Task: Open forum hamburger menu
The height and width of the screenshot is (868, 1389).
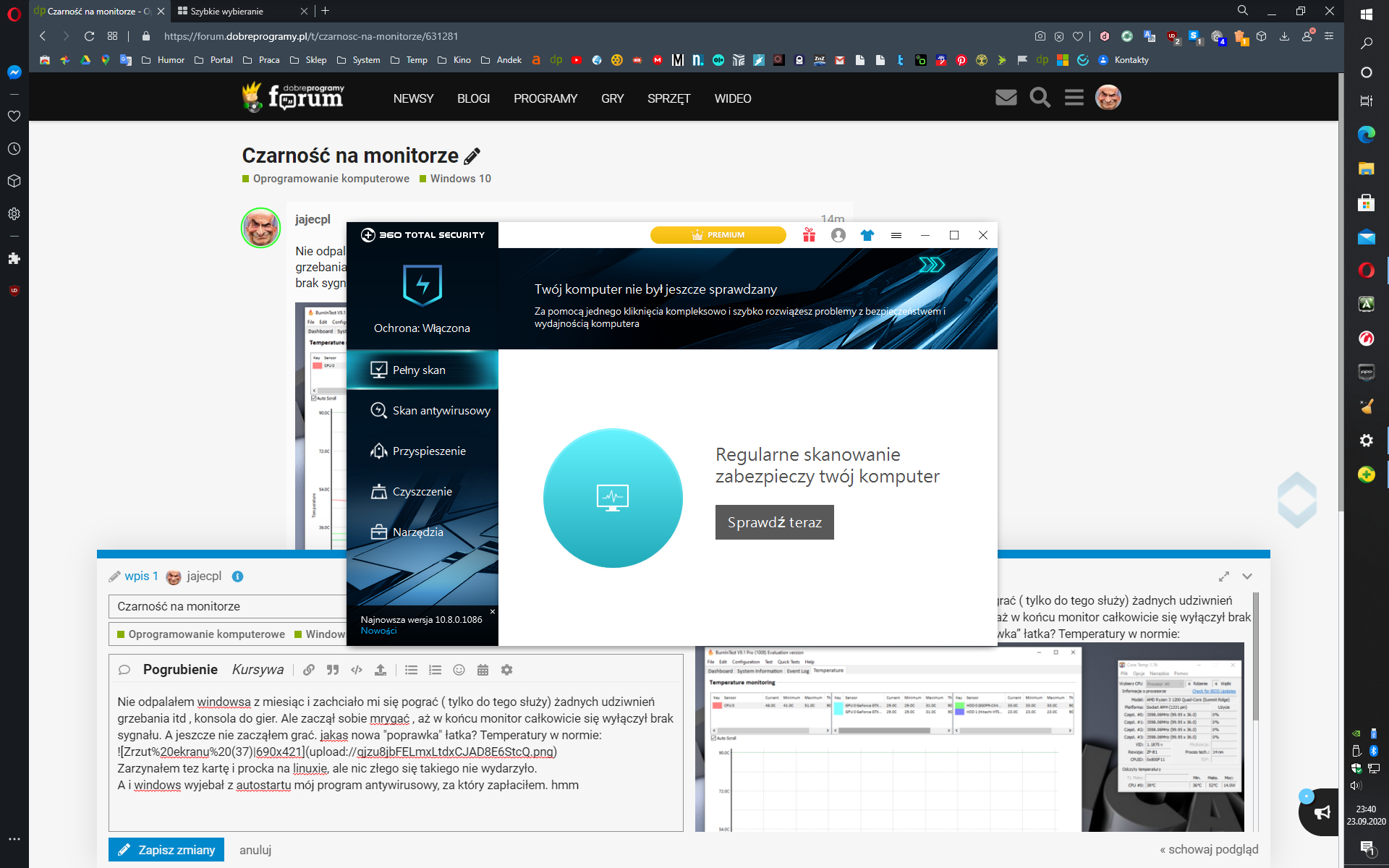Action: pyautogui.click(x=1074, y=97)
